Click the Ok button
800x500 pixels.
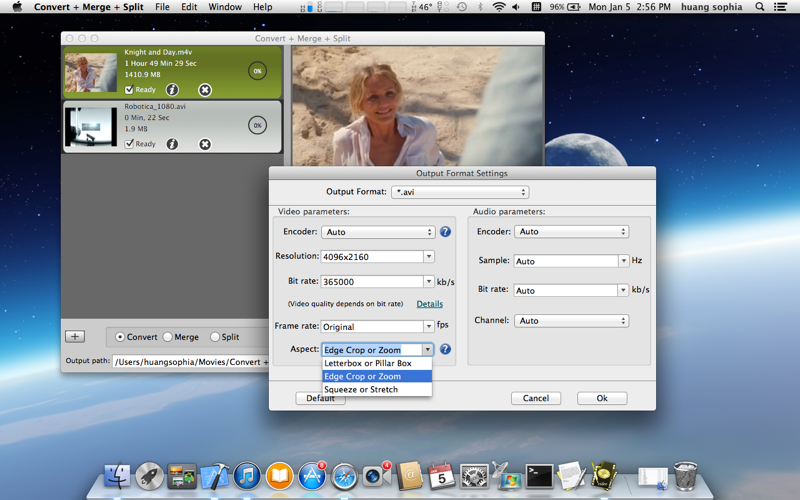(602, 398)
